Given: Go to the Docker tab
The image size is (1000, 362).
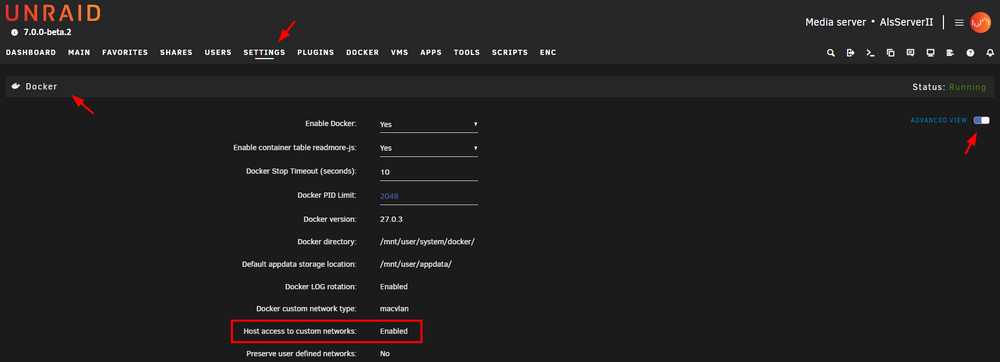Looking at the screenshot, I should [x=362, y=53].
